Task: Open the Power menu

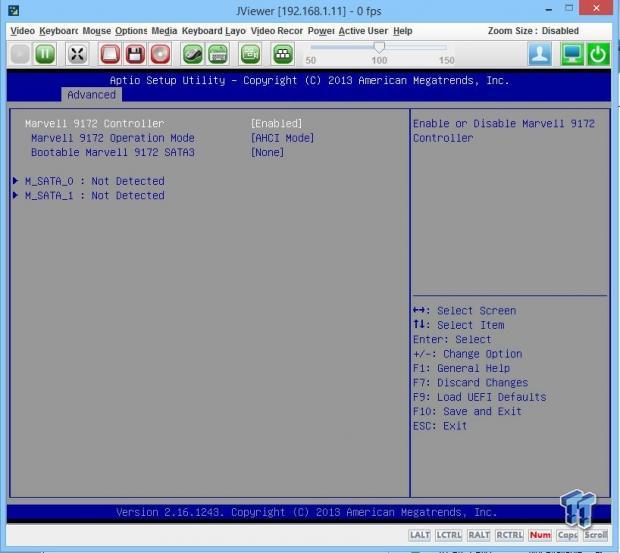Action: 321,31
